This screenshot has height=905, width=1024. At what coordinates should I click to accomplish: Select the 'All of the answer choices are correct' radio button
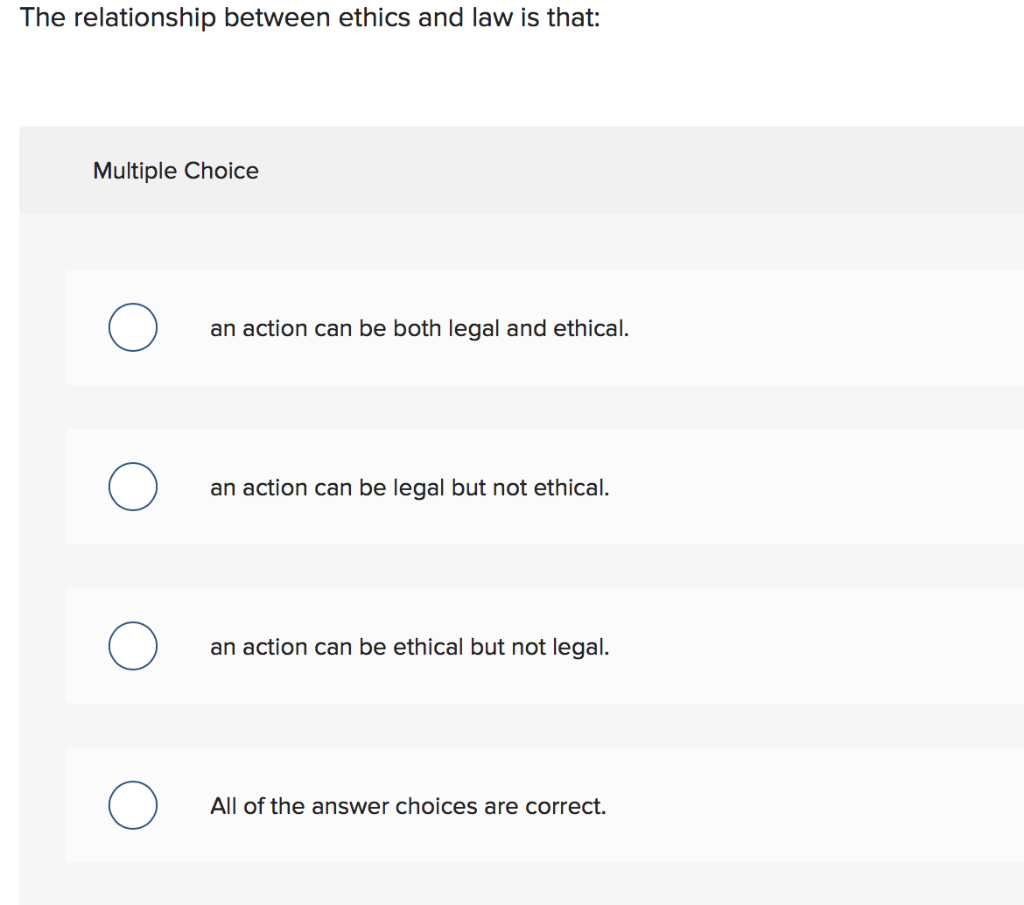pyautogui.click(x=133, y=805)
